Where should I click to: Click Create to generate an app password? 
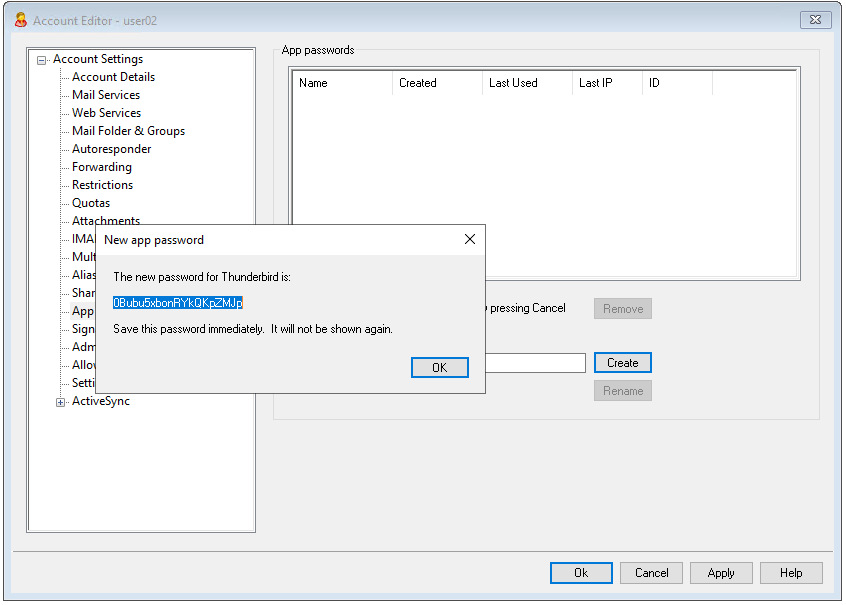tap(622, 362)
